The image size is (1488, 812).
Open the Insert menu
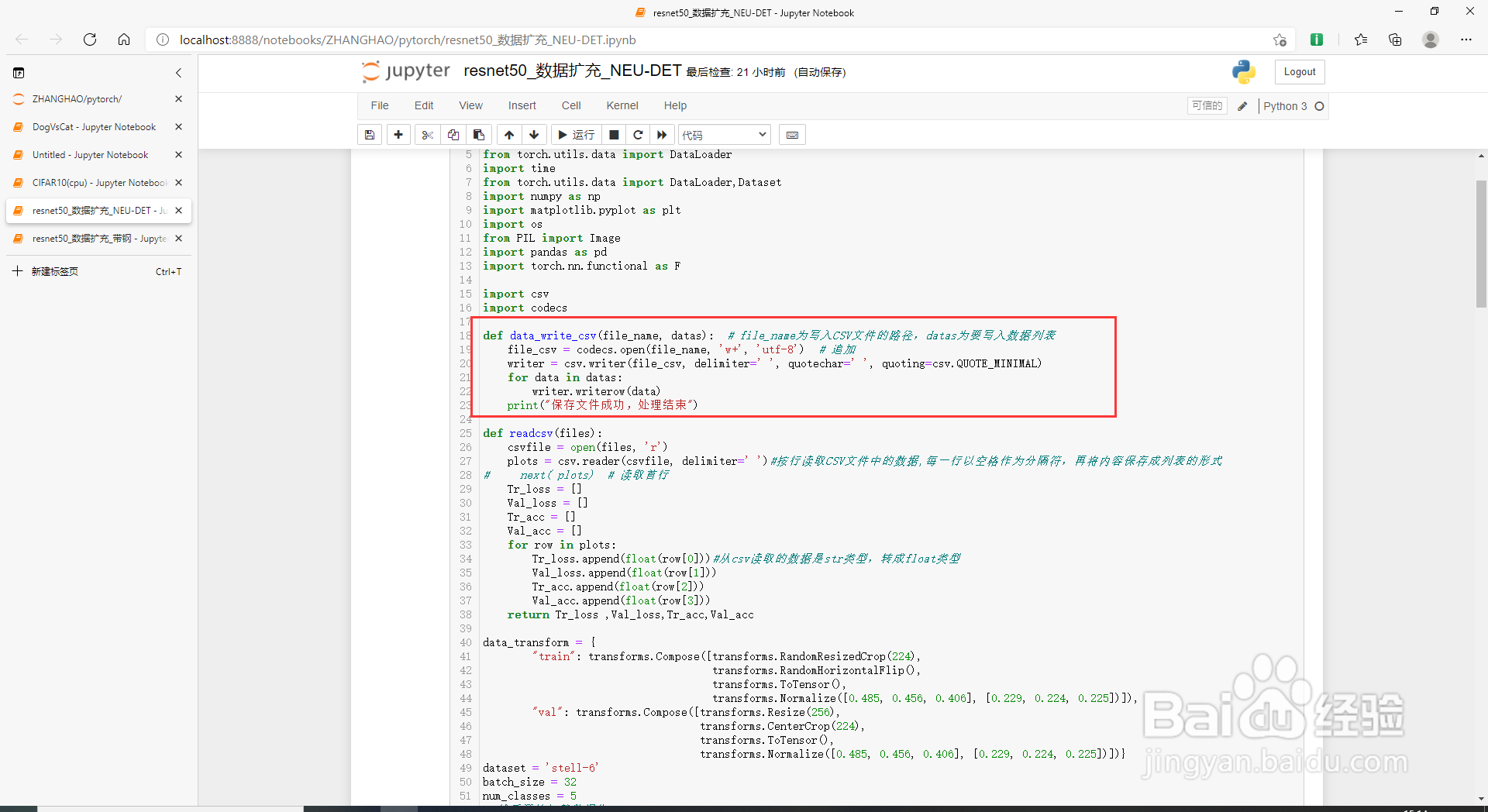[x=522, y=106]
